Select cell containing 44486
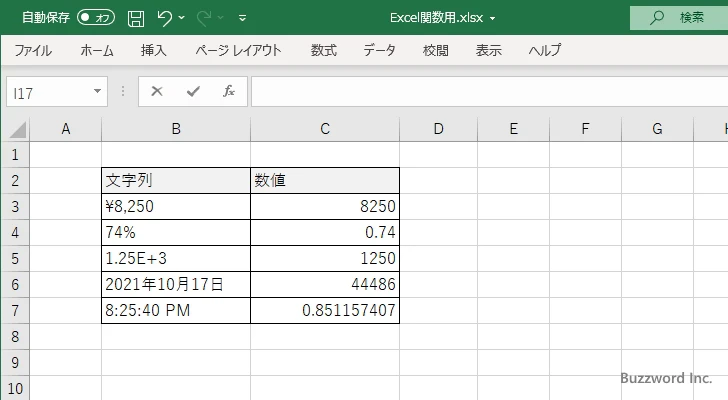 click(325, 284)
